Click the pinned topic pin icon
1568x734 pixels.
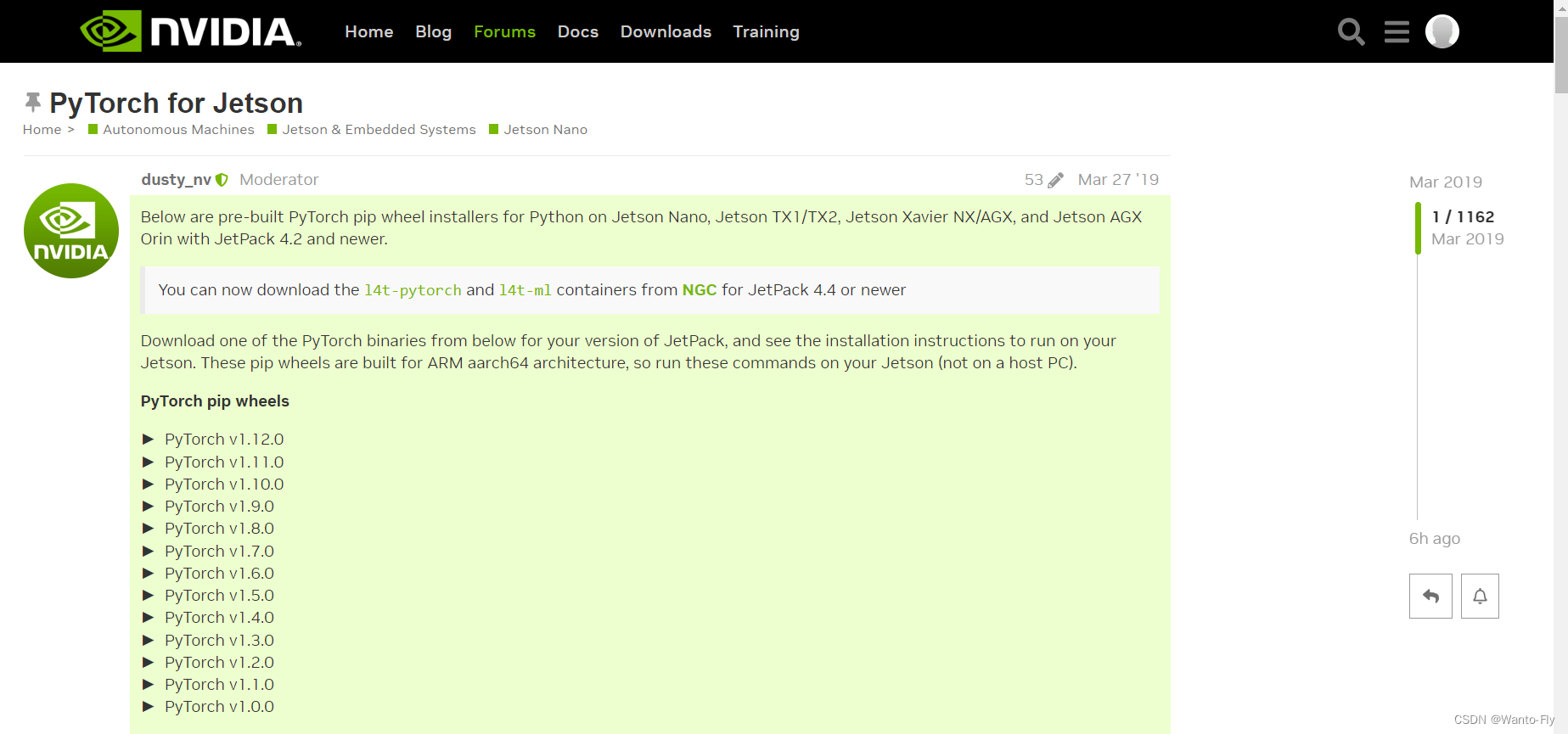pyautogui.click(x=32, y=103)
